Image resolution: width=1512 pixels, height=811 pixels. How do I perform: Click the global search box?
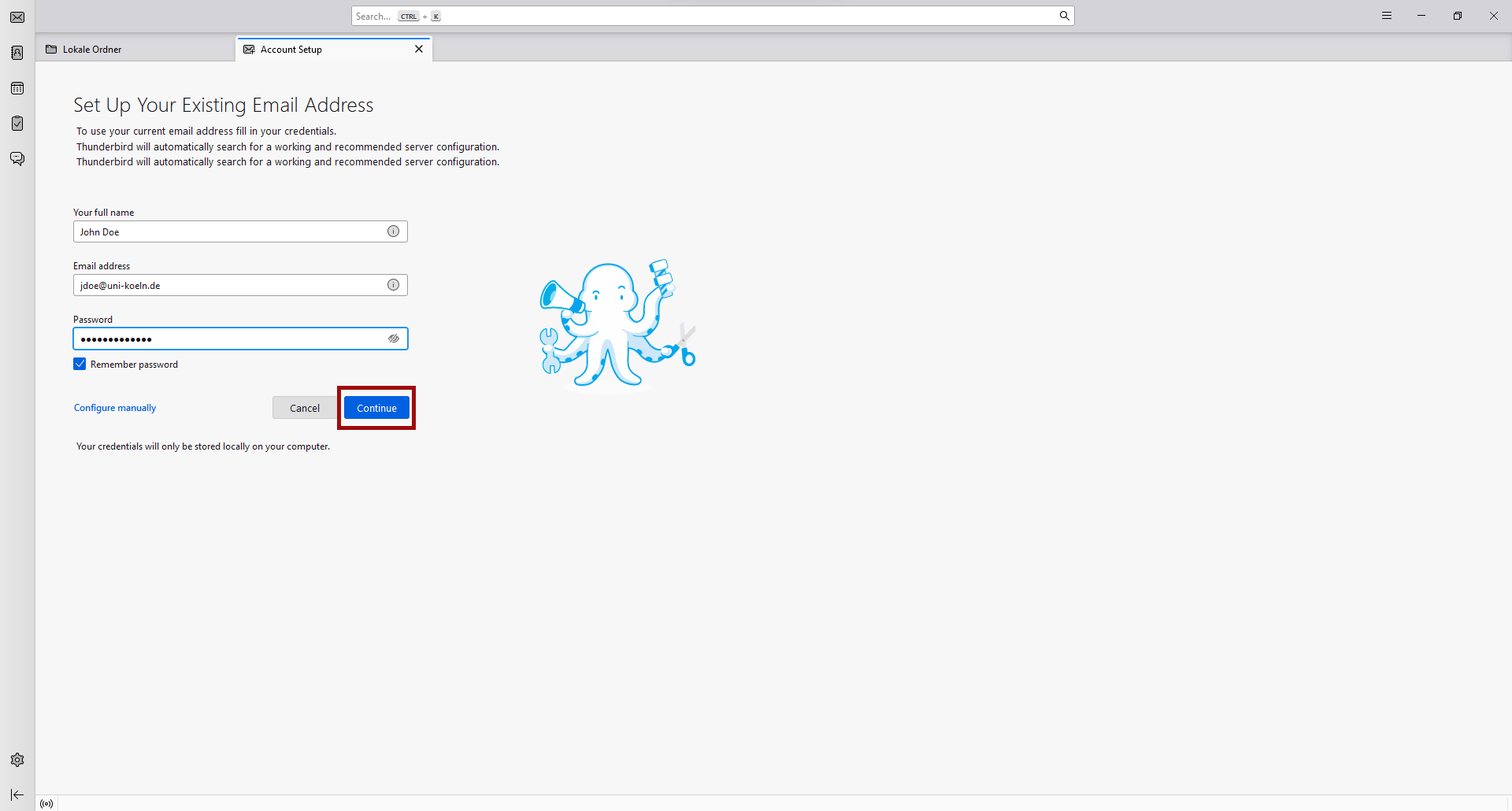713,16
